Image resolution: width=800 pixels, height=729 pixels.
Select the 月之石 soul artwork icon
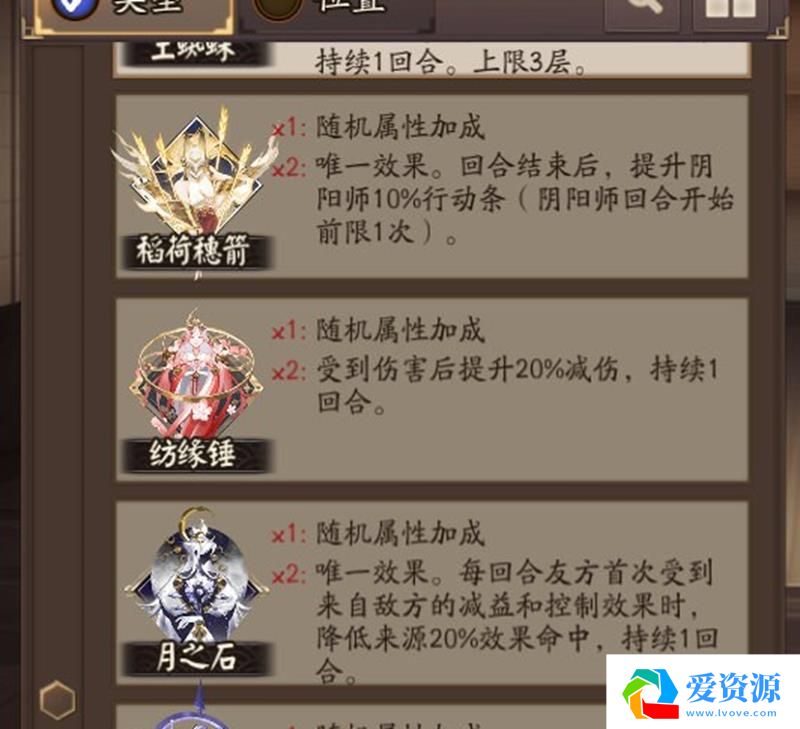coord(196,576)
